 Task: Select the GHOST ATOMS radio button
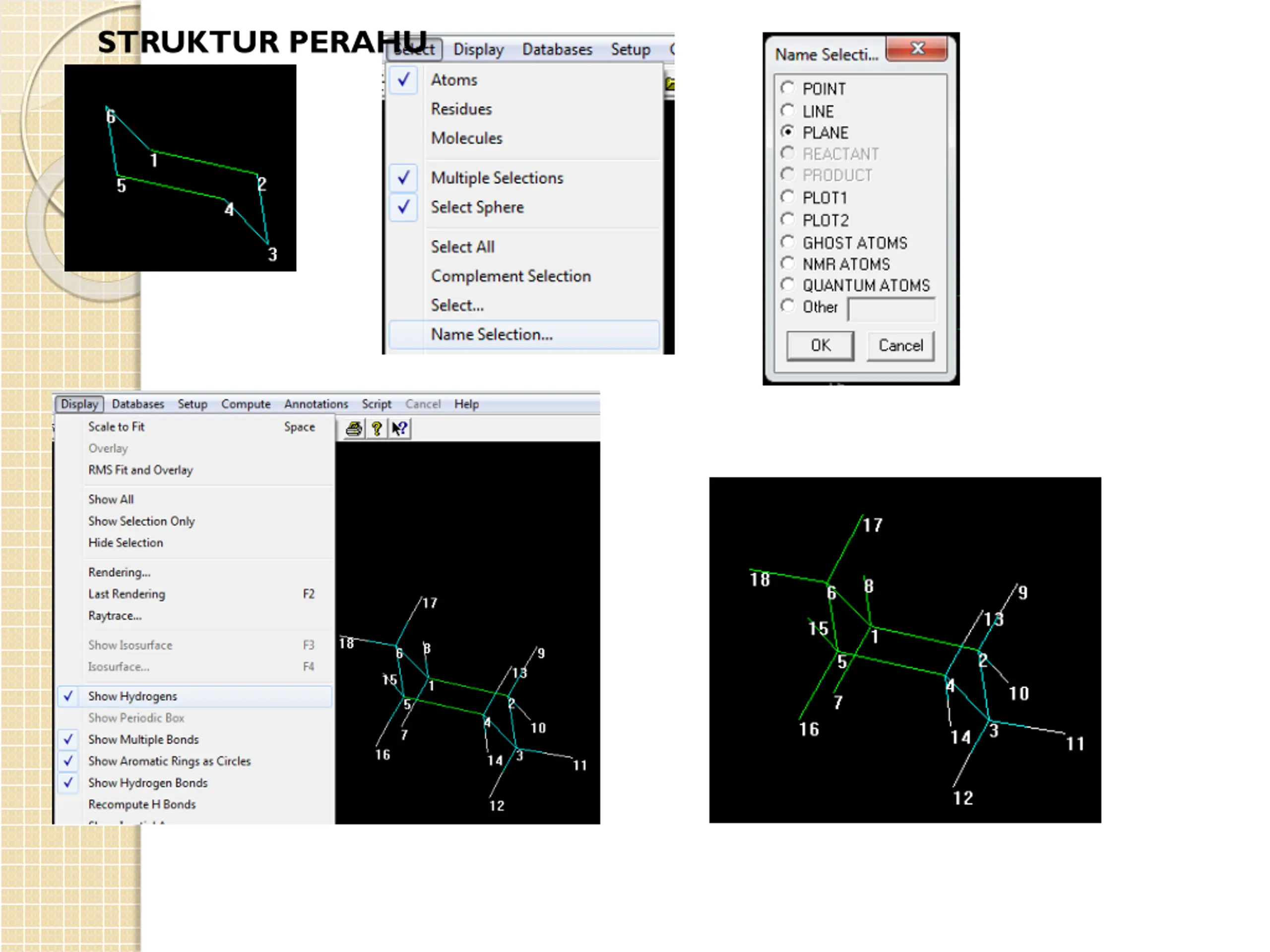(x=788, y=242)
